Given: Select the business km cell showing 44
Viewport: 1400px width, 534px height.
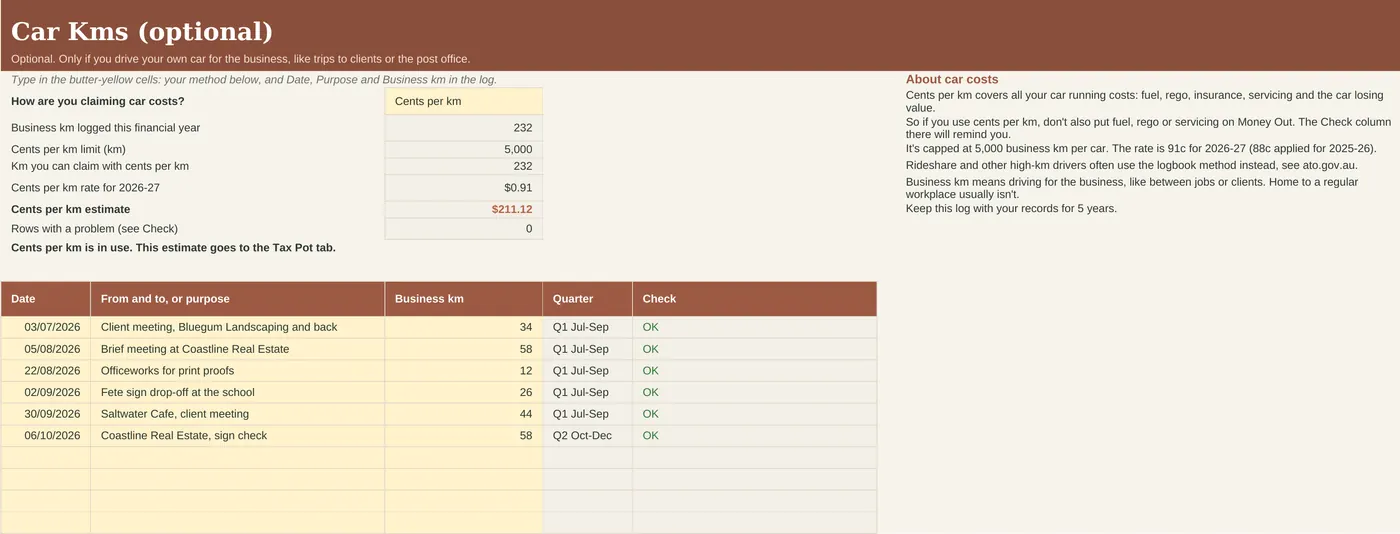Looking at the screenshot, I should [464, 414].
